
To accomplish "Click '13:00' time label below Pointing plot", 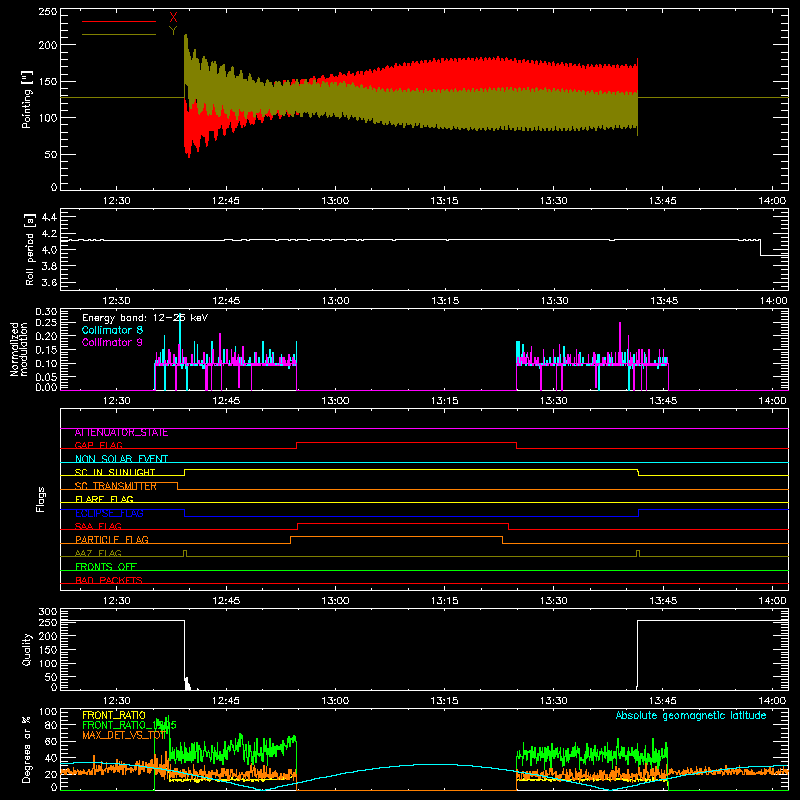I will (335, 201).
